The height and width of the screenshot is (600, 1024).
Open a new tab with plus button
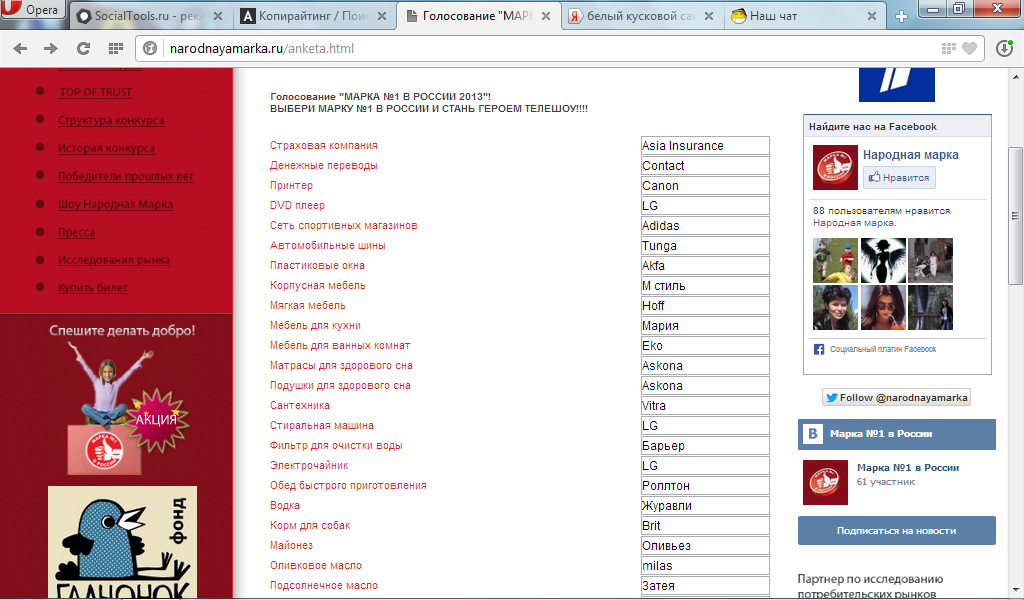point(901,16)
